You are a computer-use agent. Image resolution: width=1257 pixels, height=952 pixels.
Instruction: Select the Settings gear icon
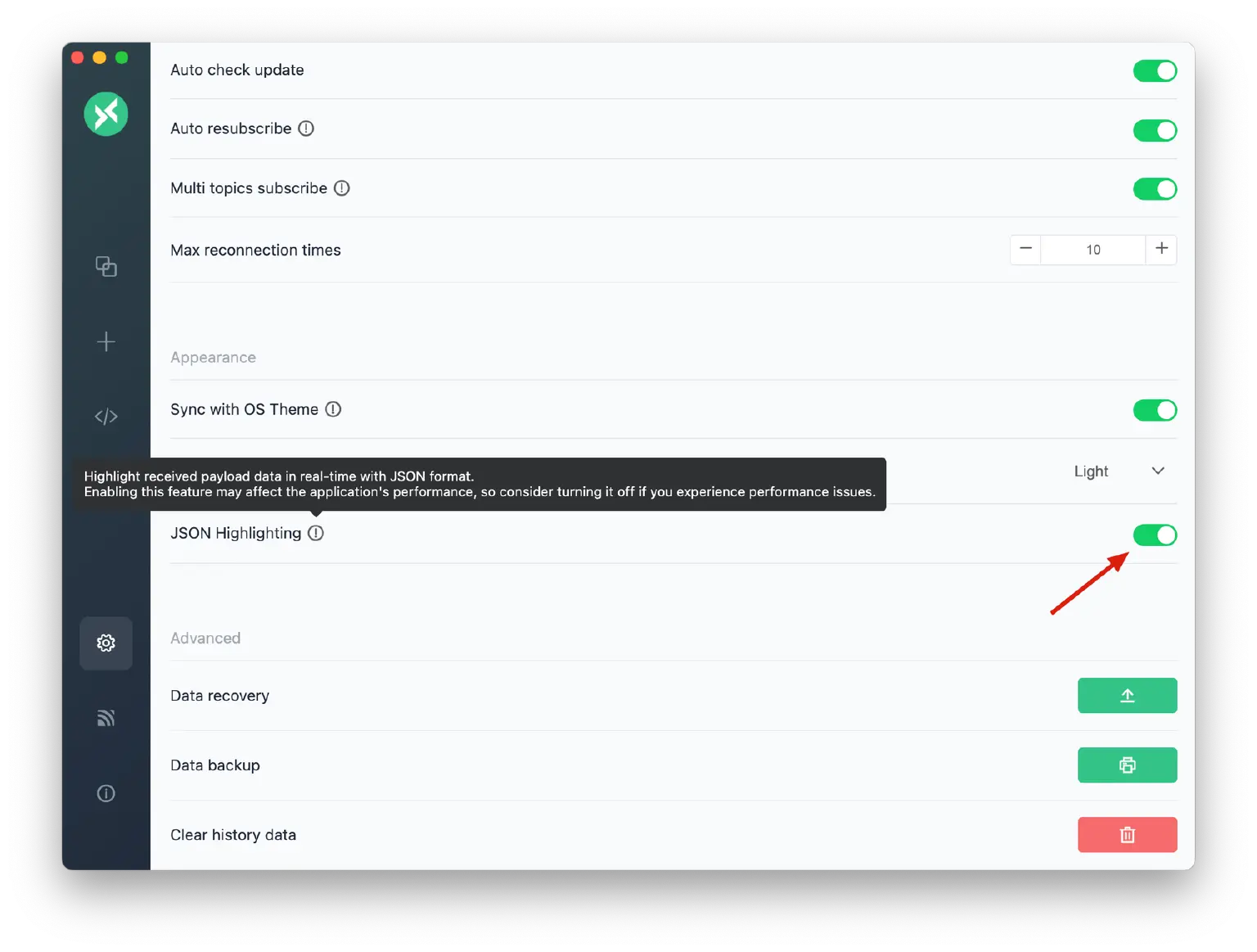(x=106, y=643)
